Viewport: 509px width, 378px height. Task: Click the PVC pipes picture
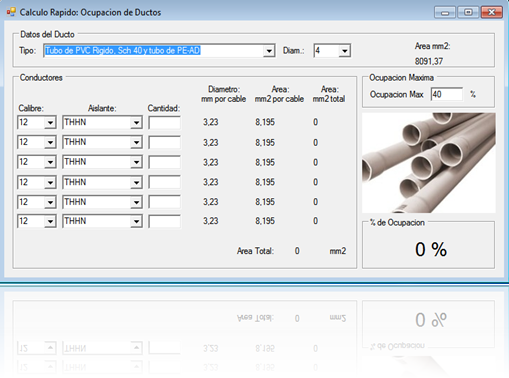(x=429, y=163)
